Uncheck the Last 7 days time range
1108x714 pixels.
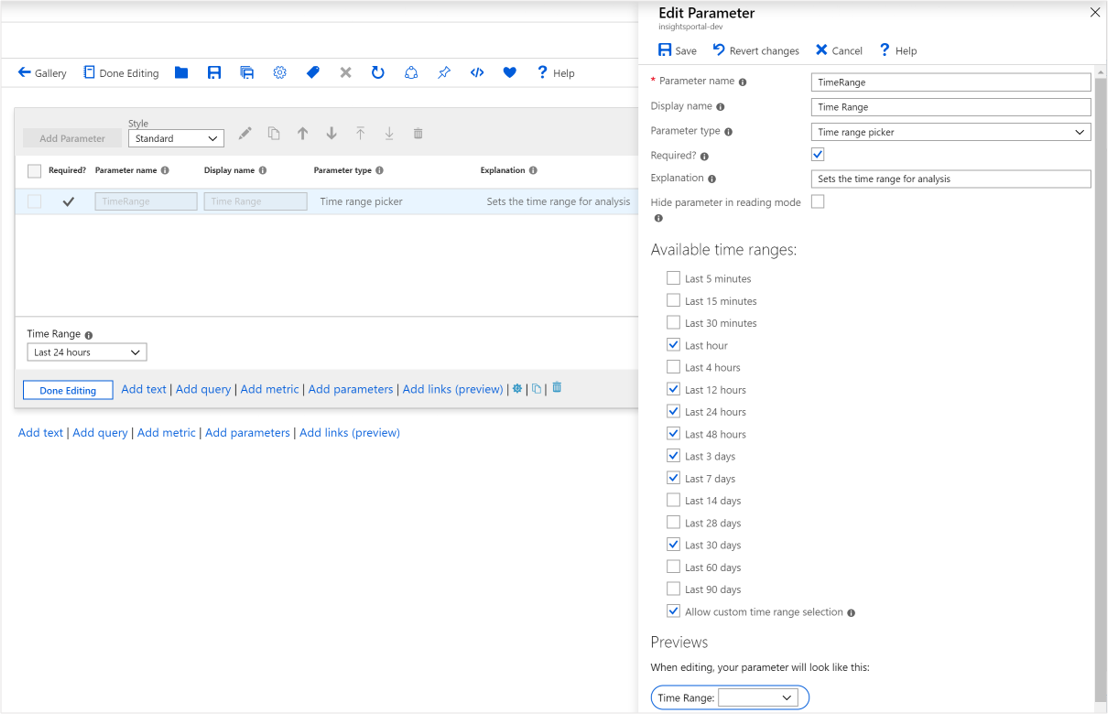[673, 478]
